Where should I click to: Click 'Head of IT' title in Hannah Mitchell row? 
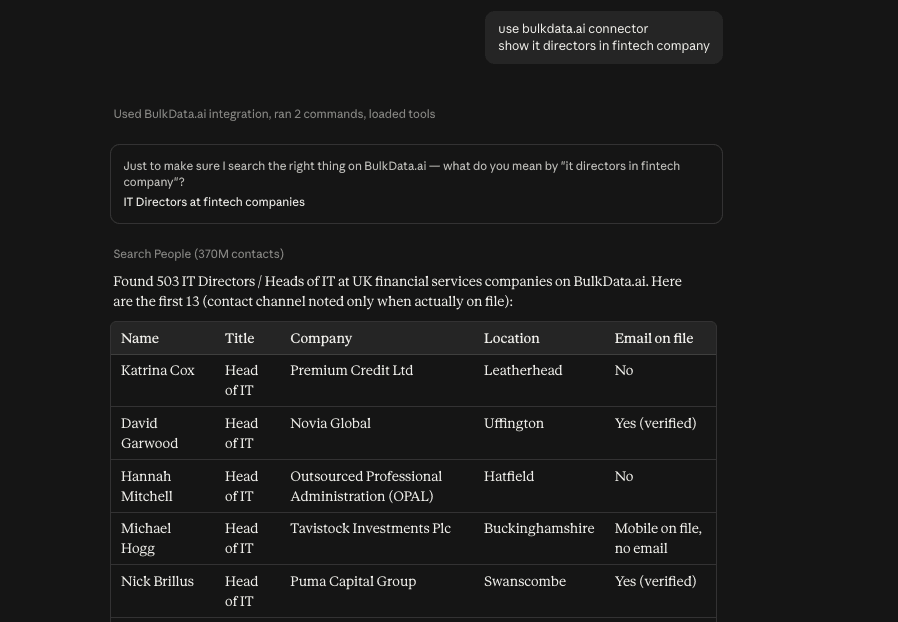[241, 486]
